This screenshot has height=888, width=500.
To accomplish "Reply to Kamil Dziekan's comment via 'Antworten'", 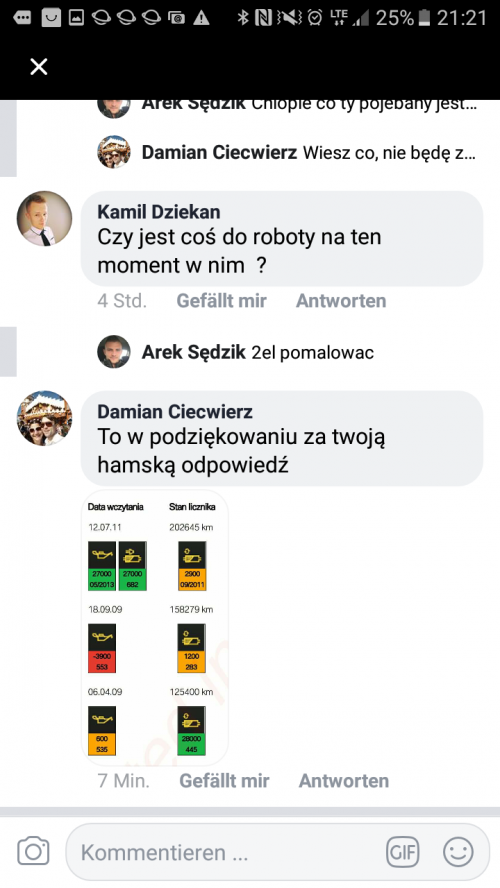I will [341, 301].
